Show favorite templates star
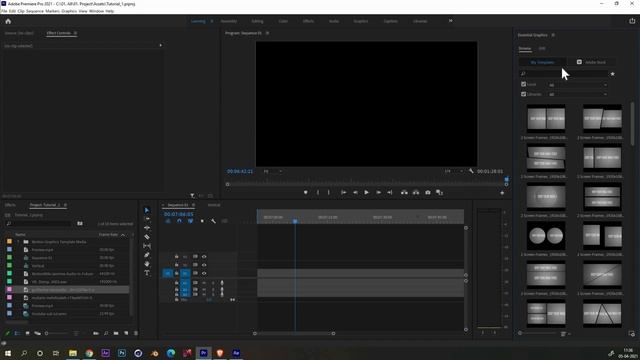This screenshot has width=640, height=360. 612,74
